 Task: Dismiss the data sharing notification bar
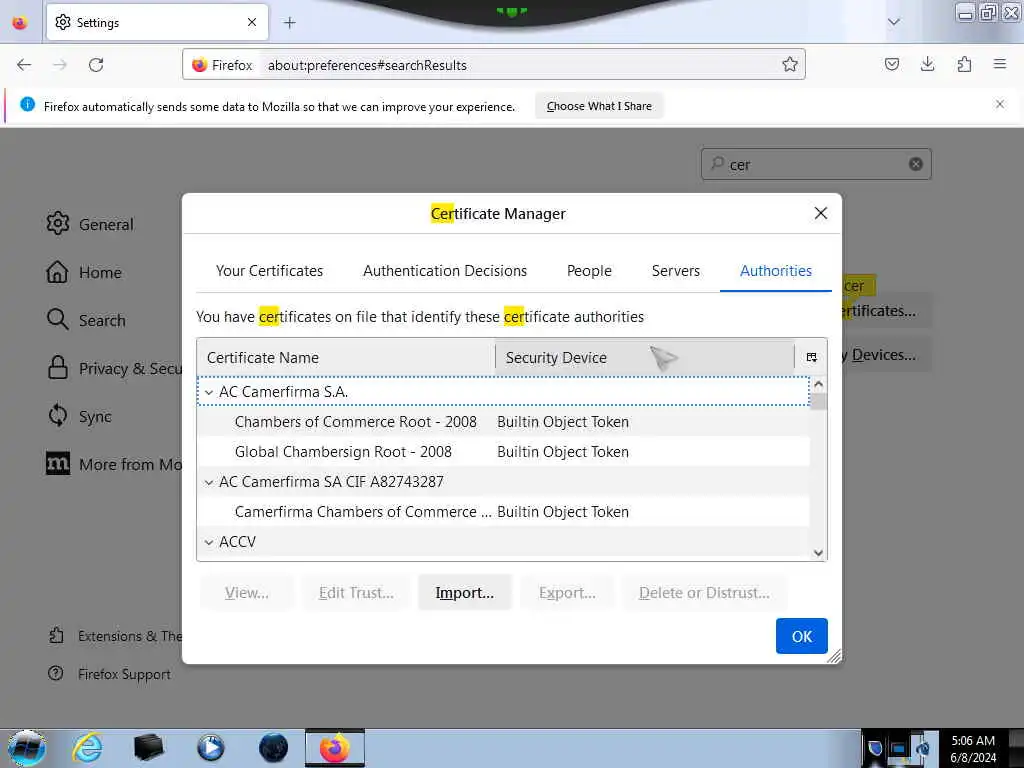point(1000,104)
